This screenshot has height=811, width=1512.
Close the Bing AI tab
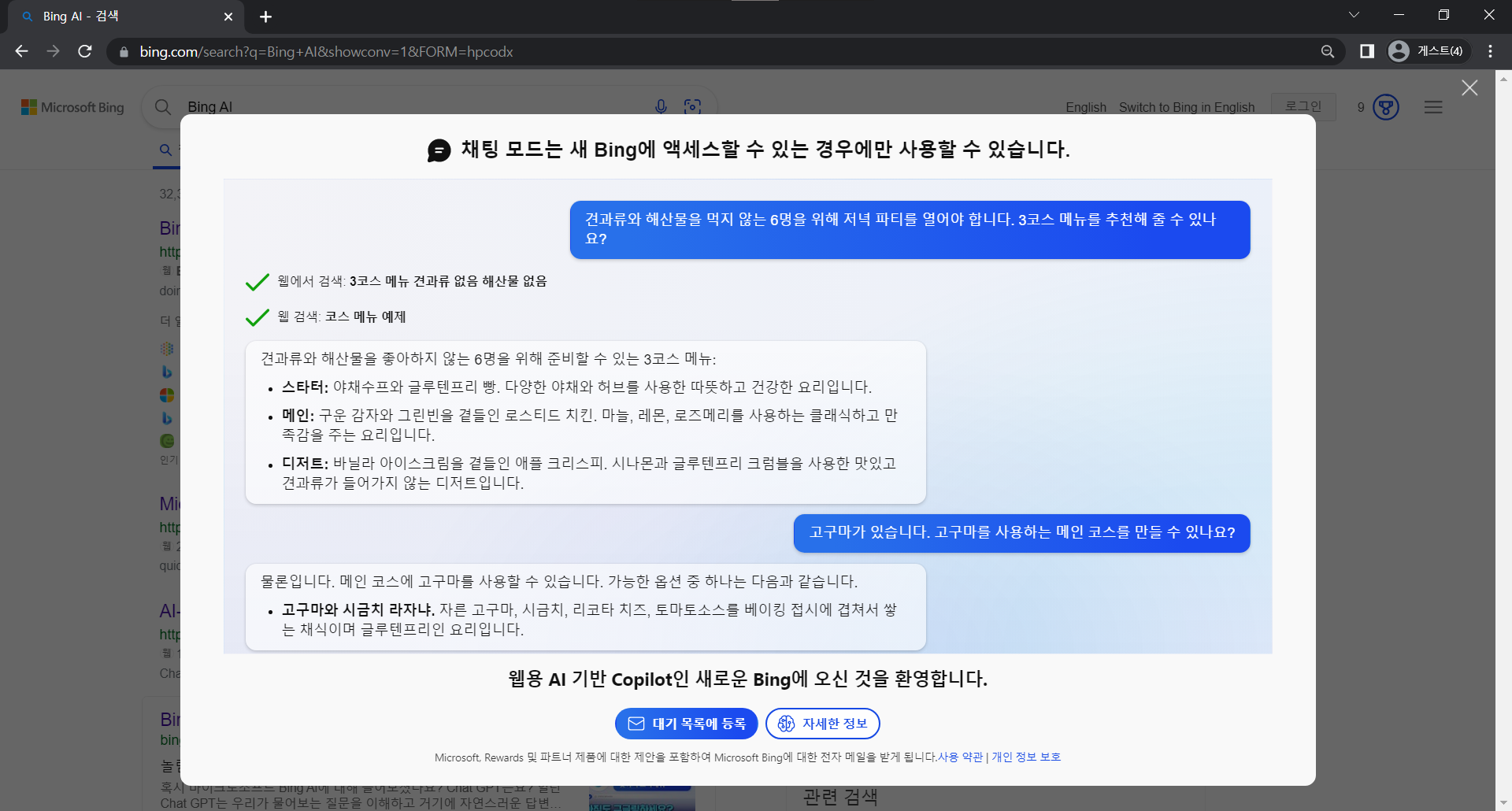(228, 17)
